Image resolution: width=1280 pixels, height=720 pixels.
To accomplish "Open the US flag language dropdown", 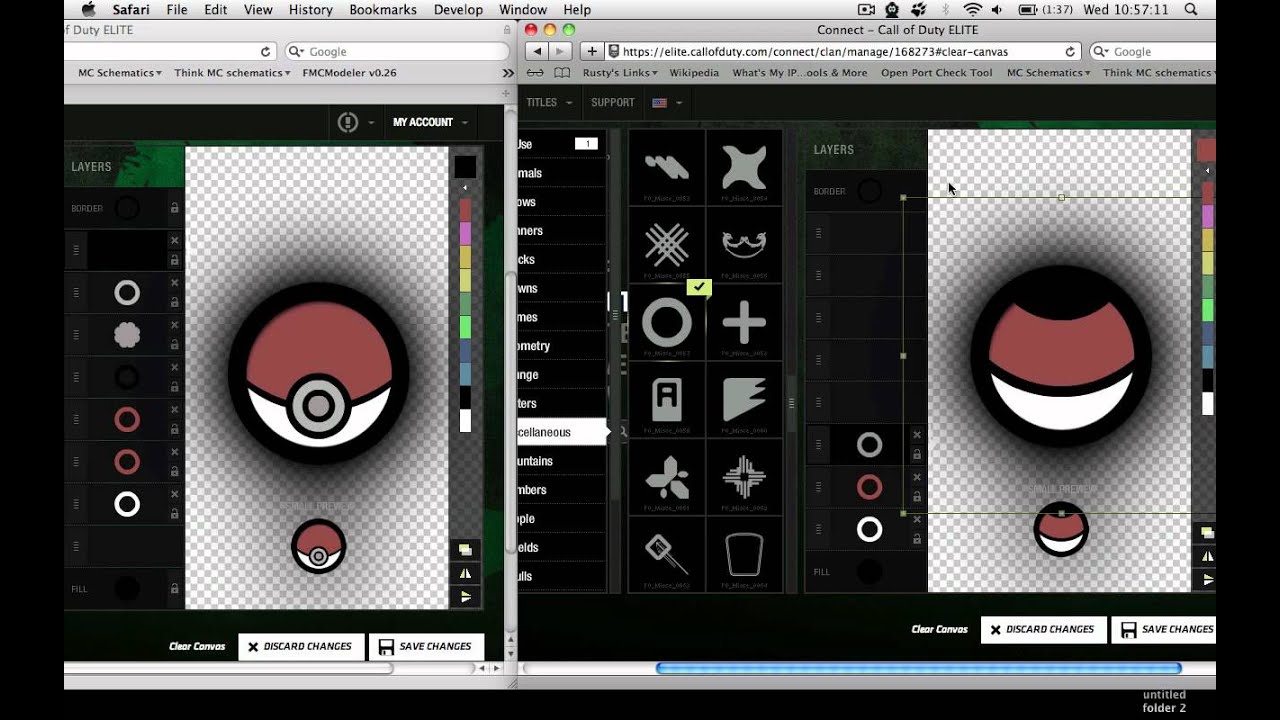I will click(666, 102).
